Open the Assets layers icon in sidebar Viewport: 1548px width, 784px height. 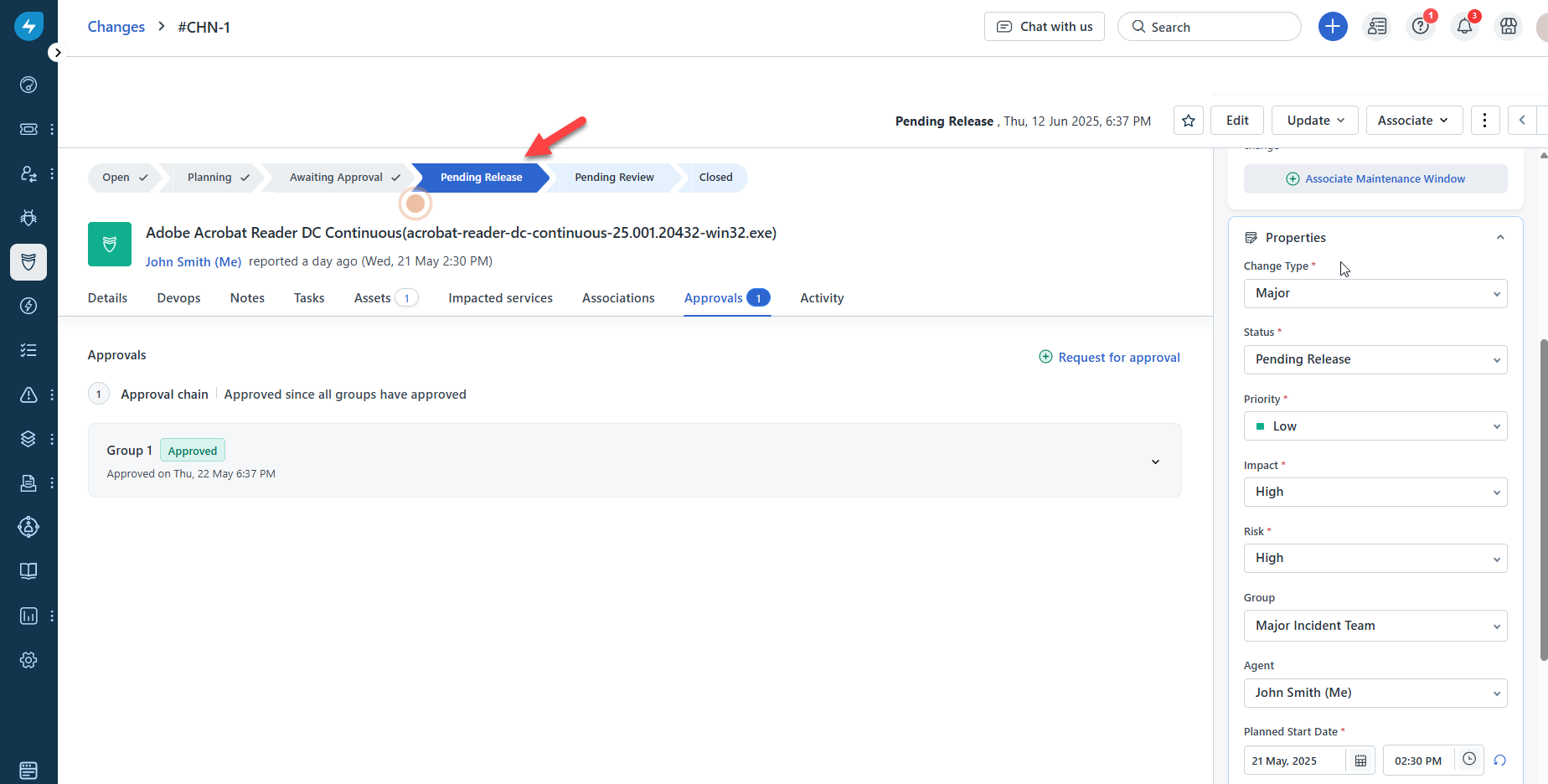[x=28, y=439]
